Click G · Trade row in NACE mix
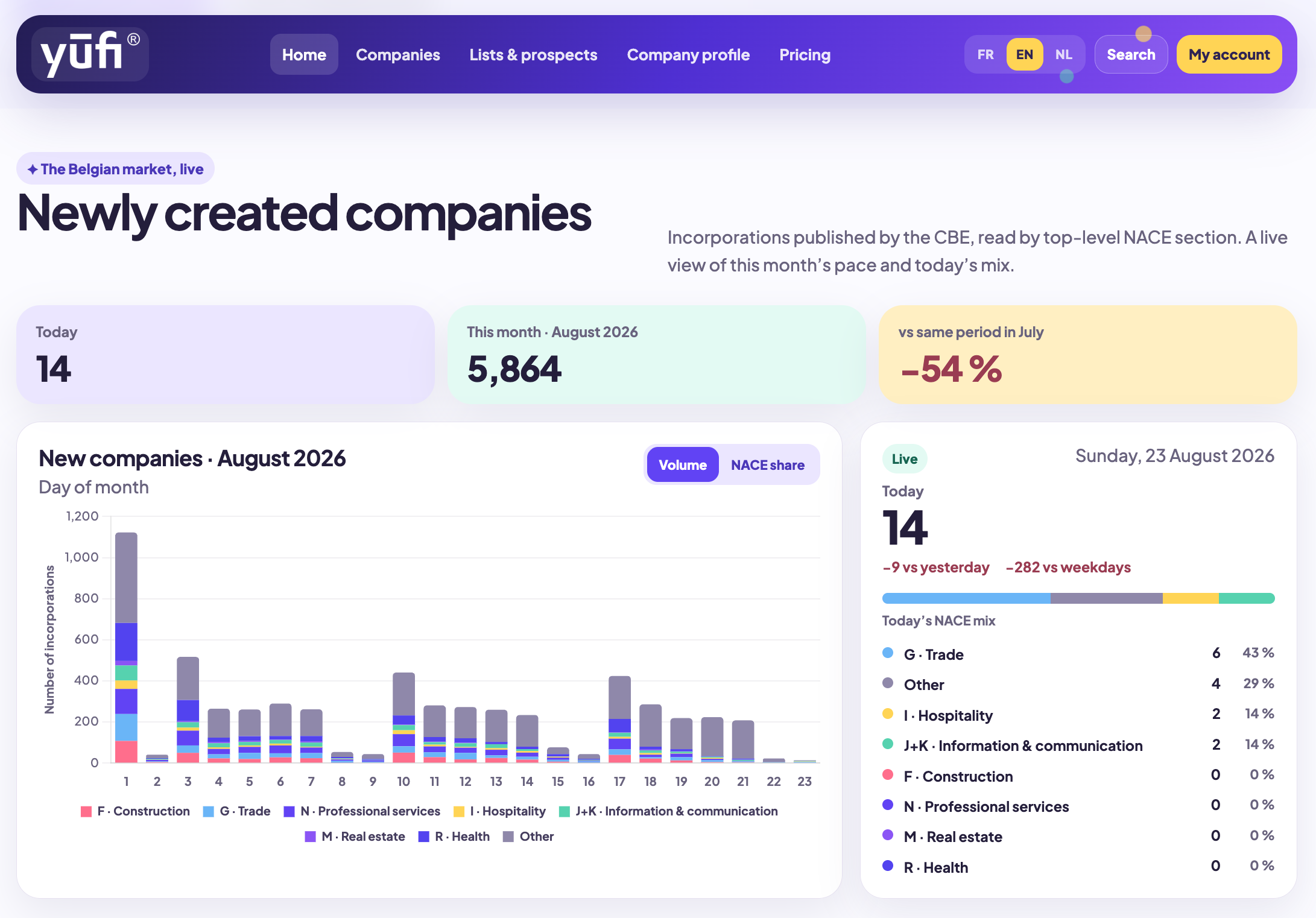 pos(1078,654)
